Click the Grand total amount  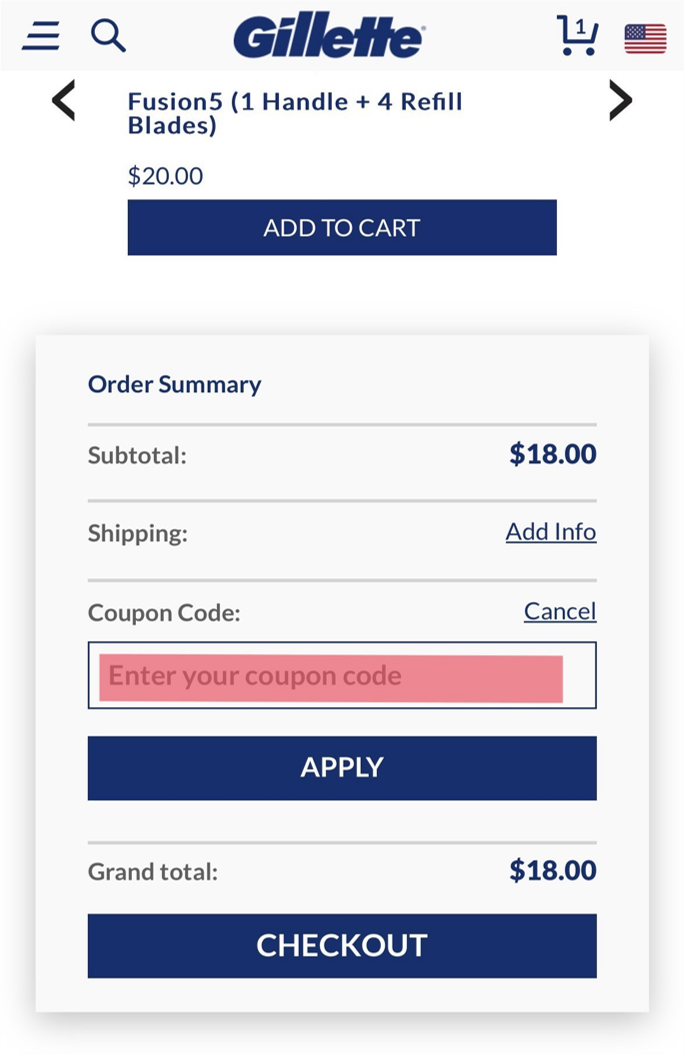[551, 870]
